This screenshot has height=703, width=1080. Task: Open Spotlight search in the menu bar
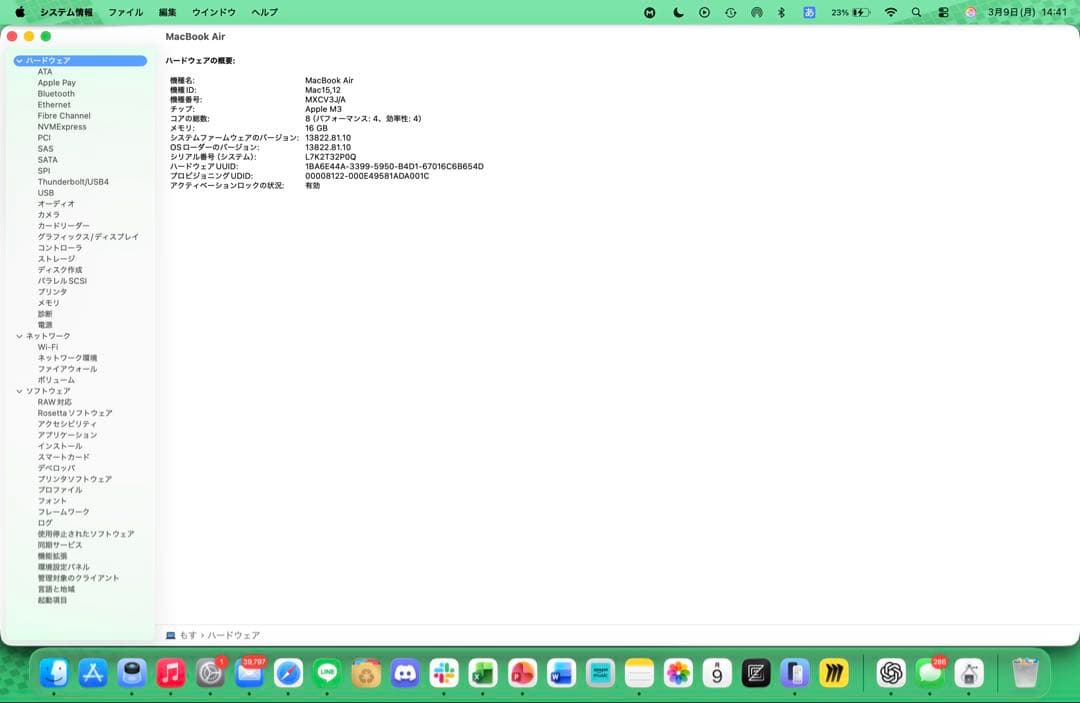click(x=916, y=12)
